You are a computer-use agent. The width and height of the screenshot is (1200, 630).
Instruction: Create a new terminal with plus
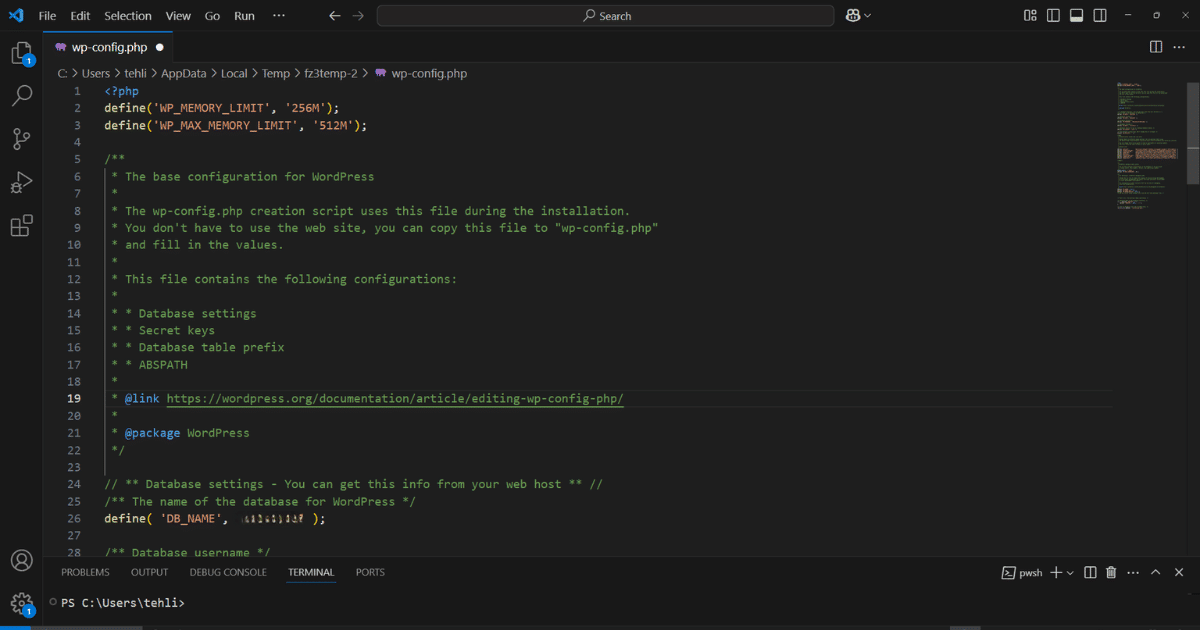1056,573
